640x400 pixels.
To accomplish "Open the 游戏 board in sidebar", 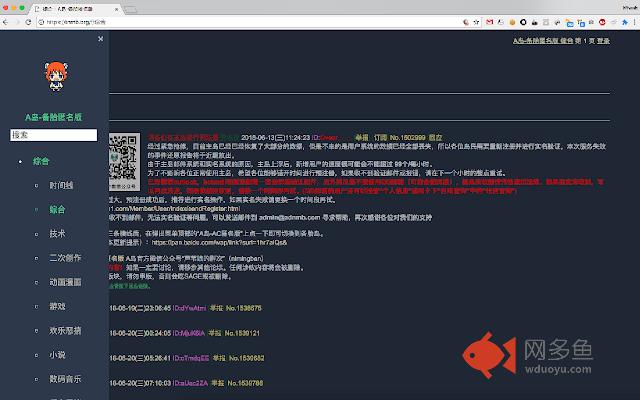I will (x=57, y=306).
